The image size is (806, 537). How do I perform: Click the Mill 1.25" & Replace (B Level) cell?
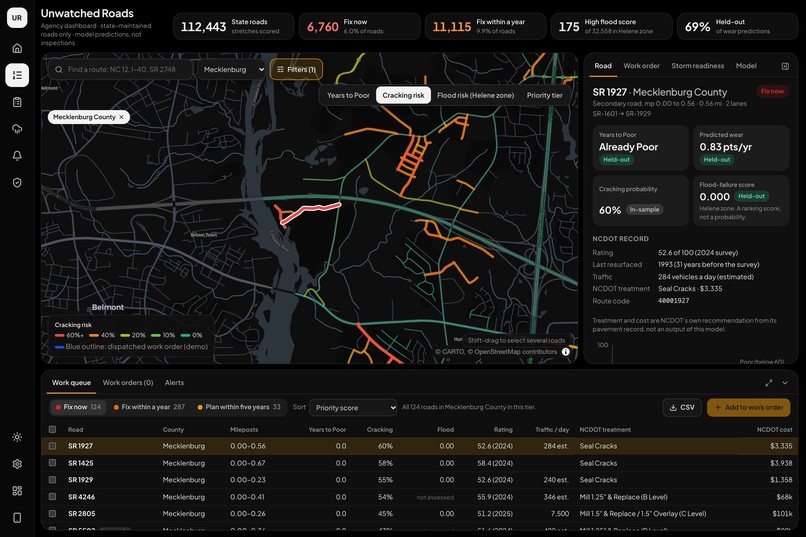[x=623, y=497]
